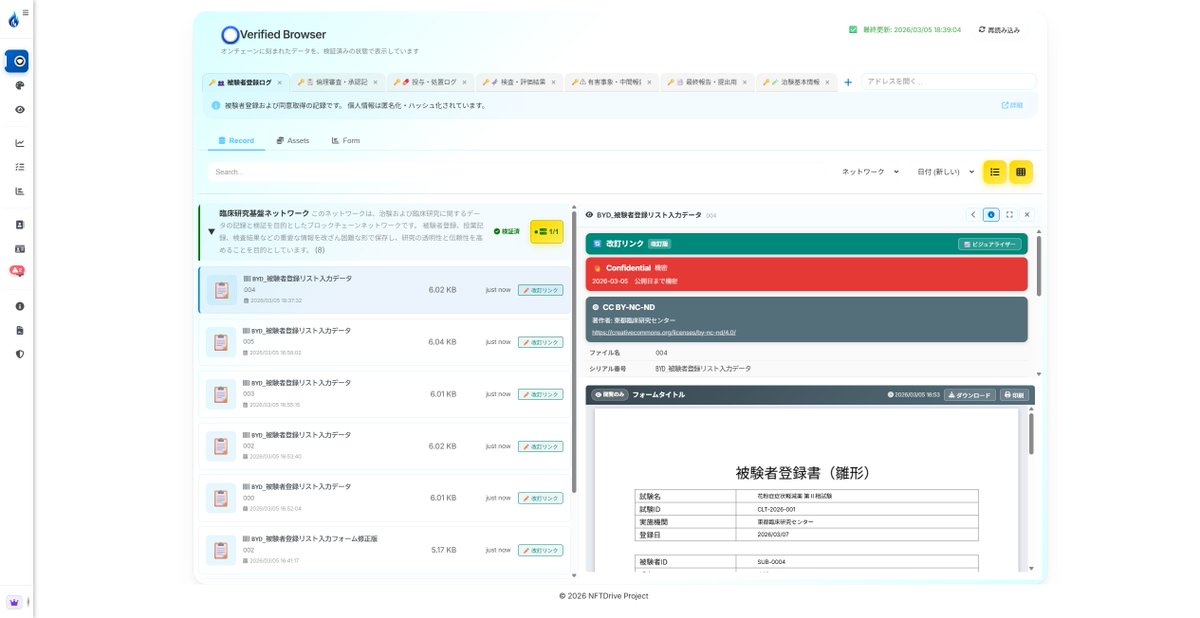Select the Assets sub-tab
1200x618 pixels.
tap(293, 141)
